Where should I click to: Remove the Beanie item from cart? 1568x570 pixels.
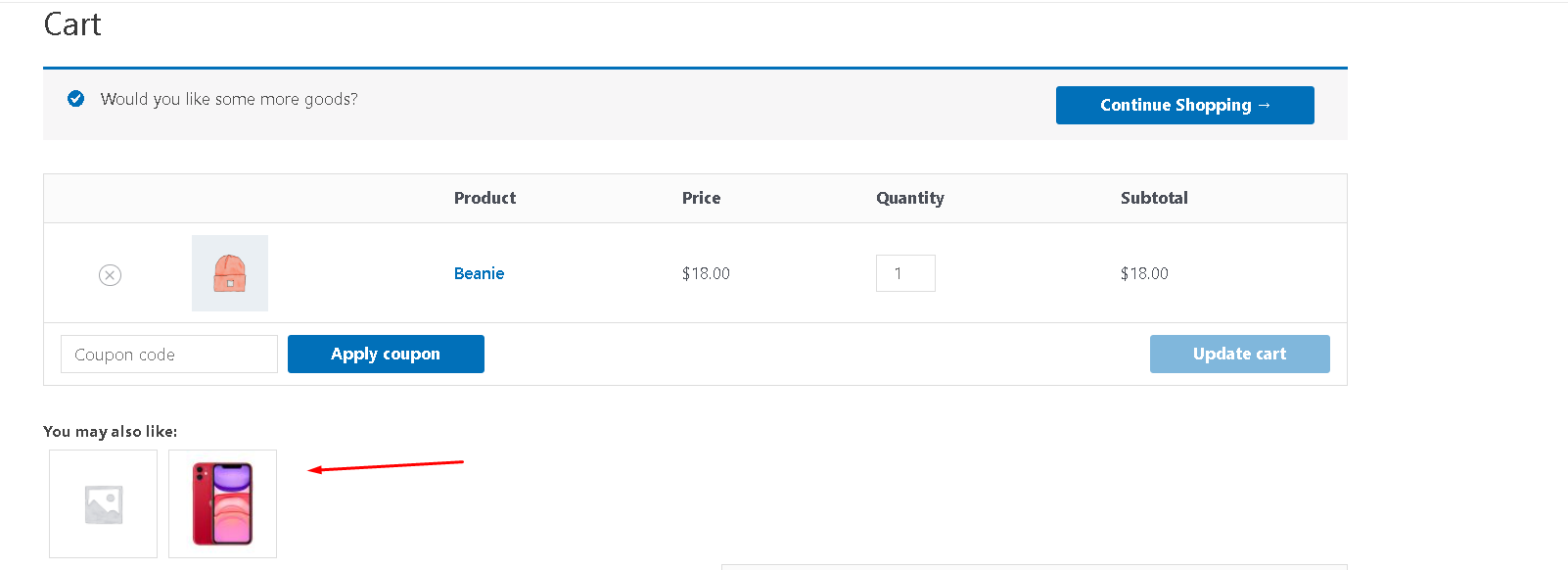(x=110, y=275)
